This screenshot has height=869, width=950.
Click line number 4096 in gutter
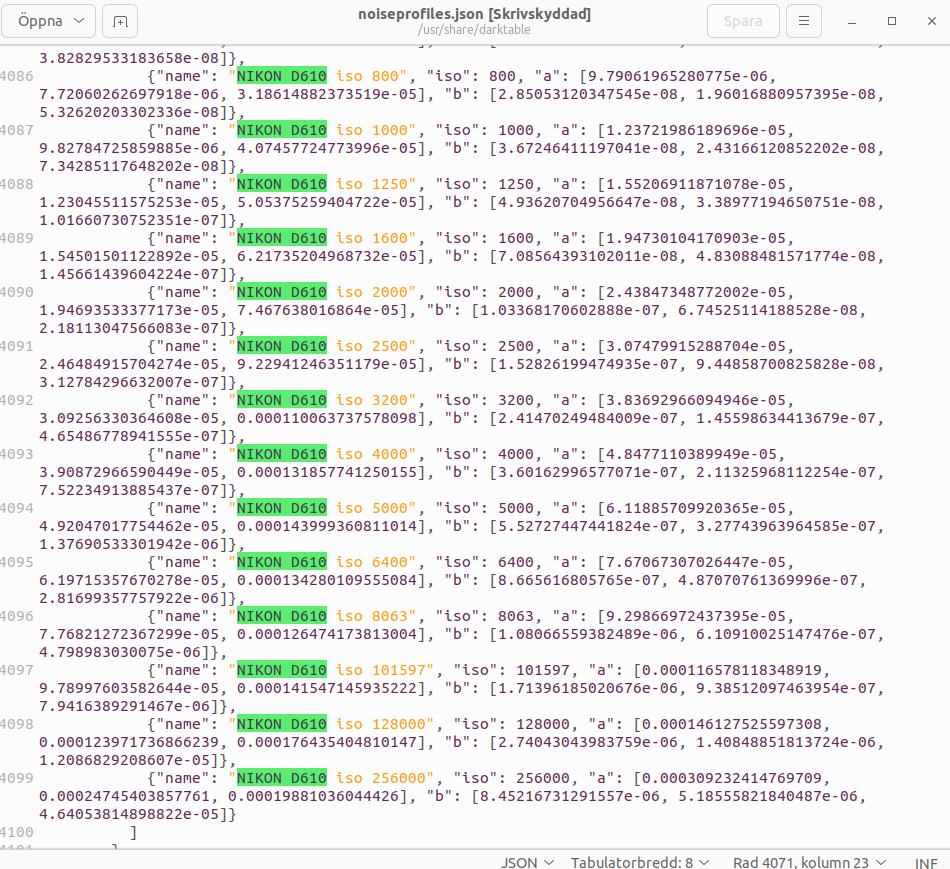coord(16,616)
